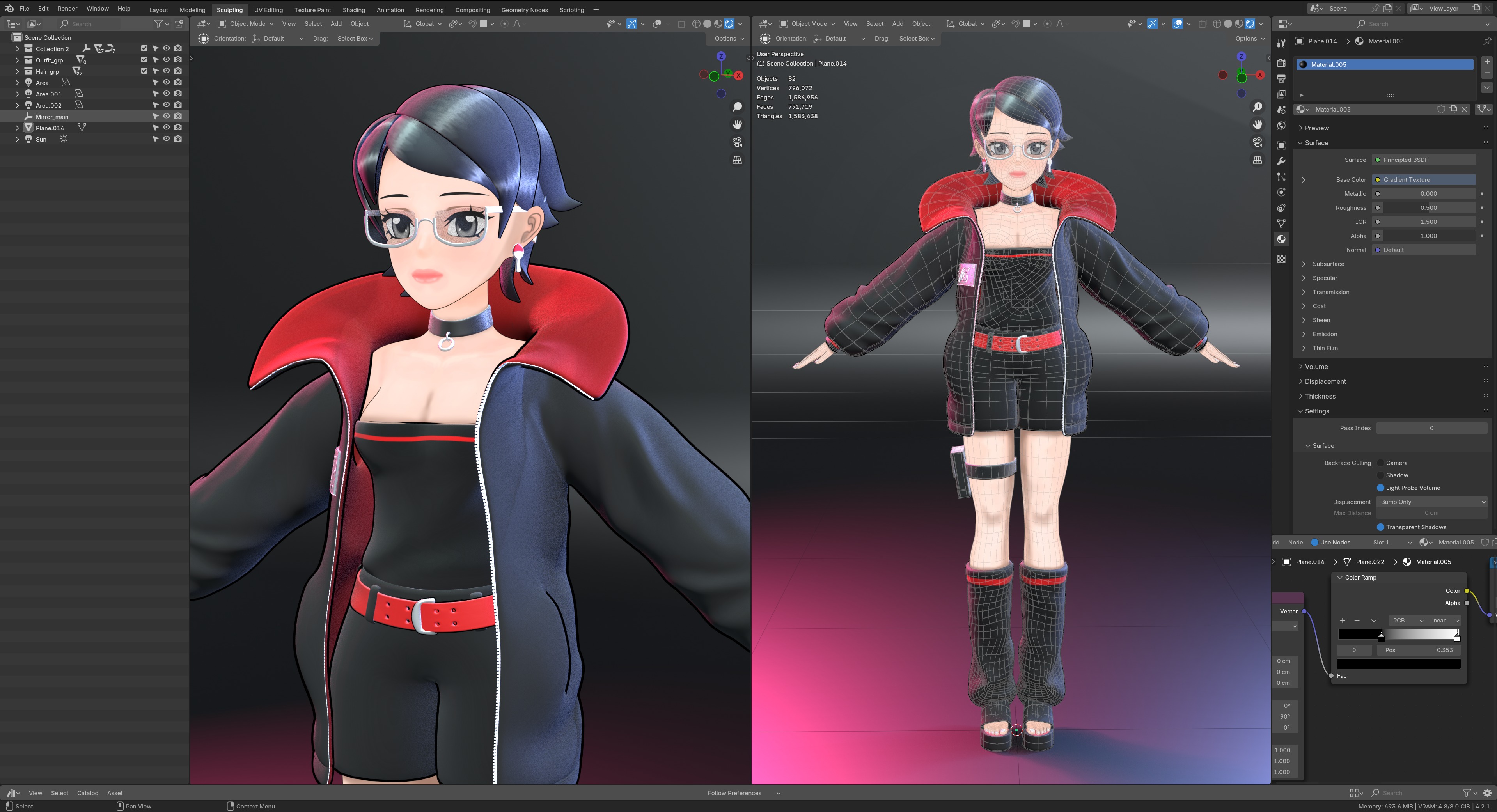Screen dimensions: 1497x812
Task: Open the Object Data mesh tab icon
Action: (1281, 224)
